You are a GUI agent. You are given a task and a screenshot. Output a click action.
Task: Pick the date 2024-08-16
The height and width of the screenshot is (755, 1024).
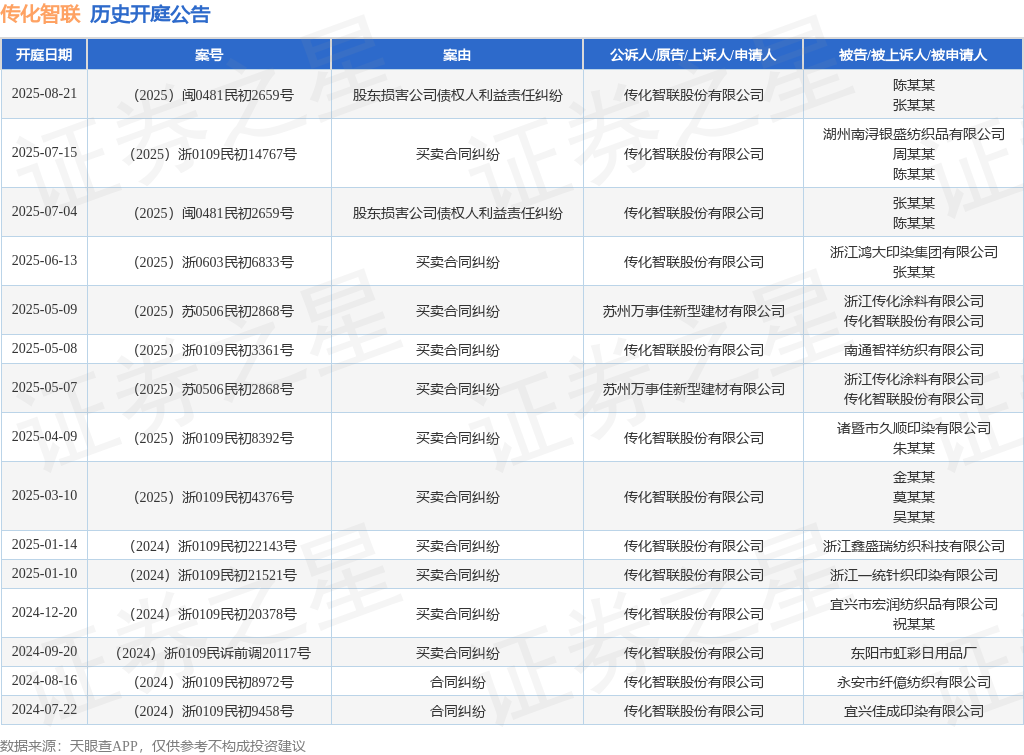[44, 681]
